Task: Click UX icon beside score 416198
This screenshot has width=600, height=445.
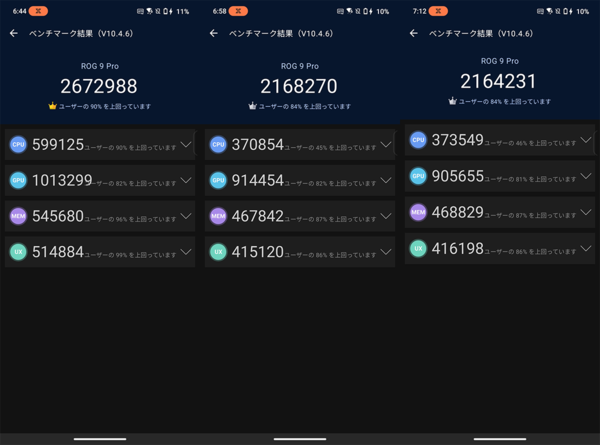Action: click(x=418, y=248)
